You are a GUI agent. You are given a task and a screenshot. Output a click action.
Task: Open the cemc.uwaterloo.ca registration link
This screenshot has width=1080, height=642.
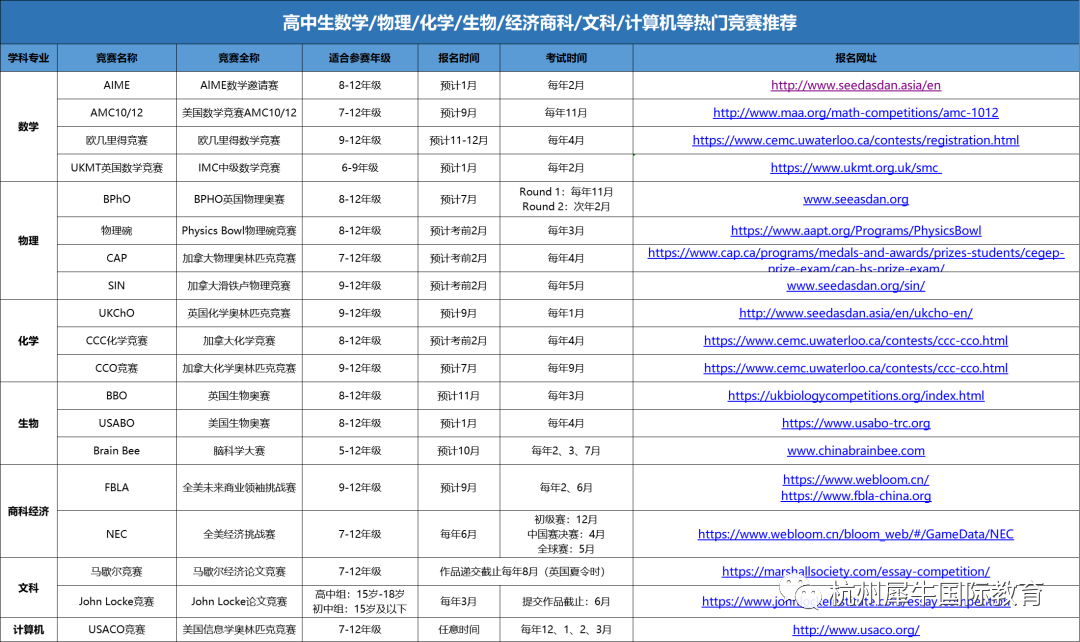point(855,141)
